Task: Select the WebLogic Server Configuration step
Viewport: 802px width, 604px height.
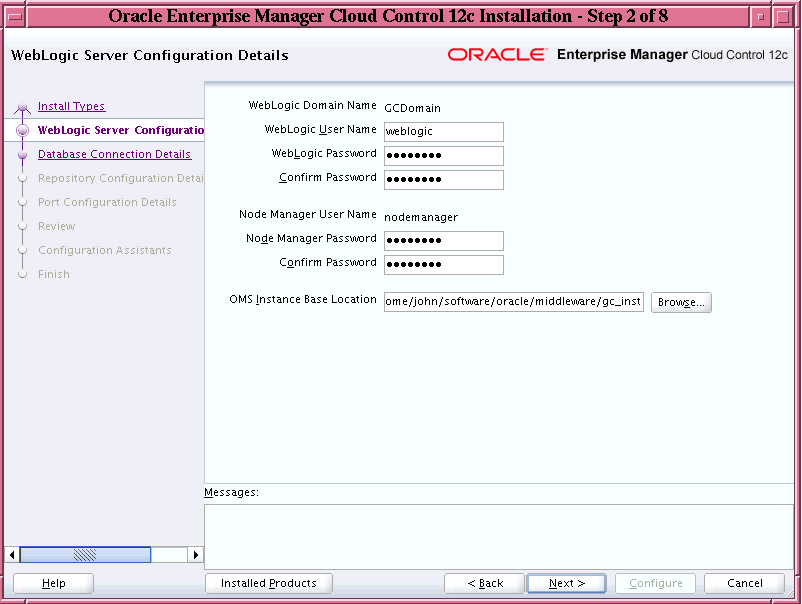Action: click(121, 130)
